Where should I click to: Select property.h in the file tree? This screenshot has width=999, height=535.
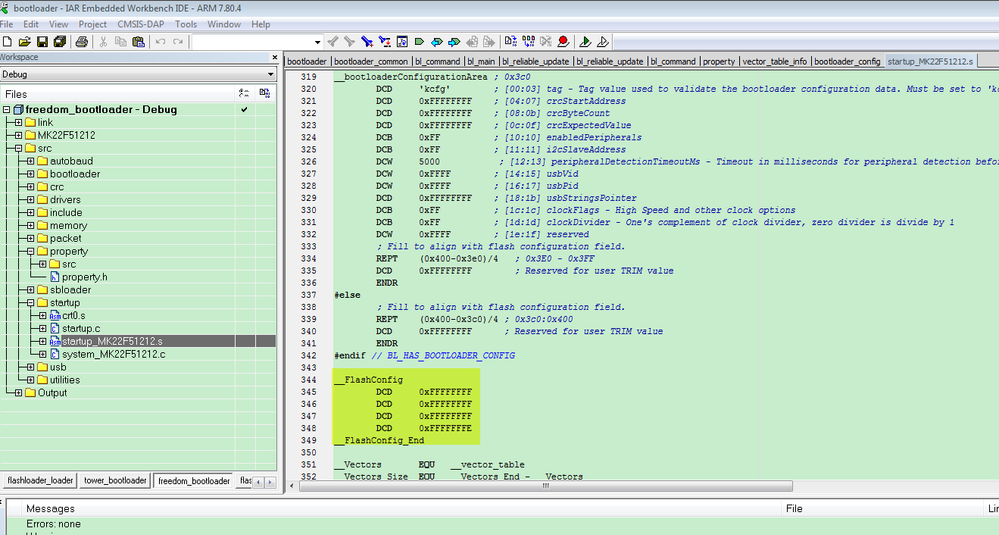(x=84, y=277)
